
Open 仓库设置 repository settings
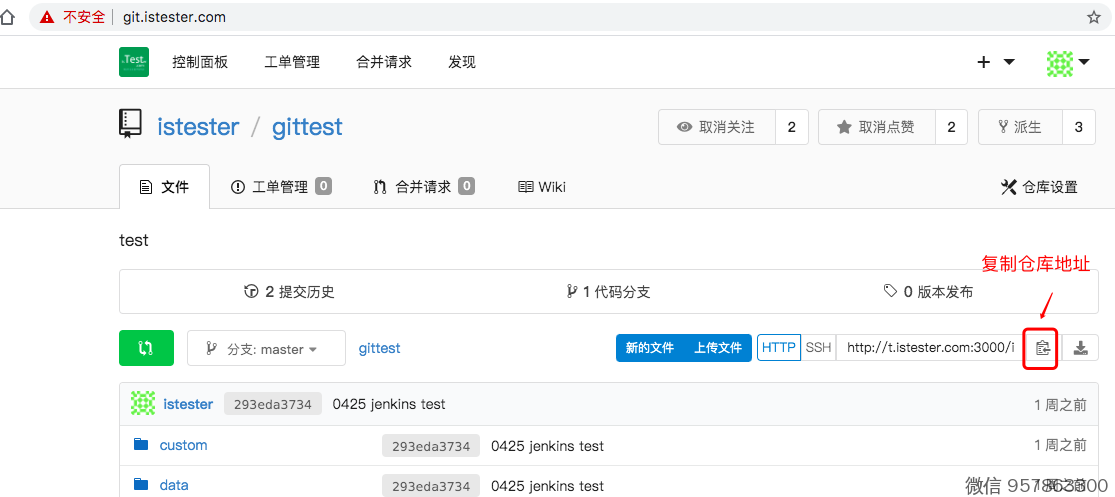coord(1039,187)
